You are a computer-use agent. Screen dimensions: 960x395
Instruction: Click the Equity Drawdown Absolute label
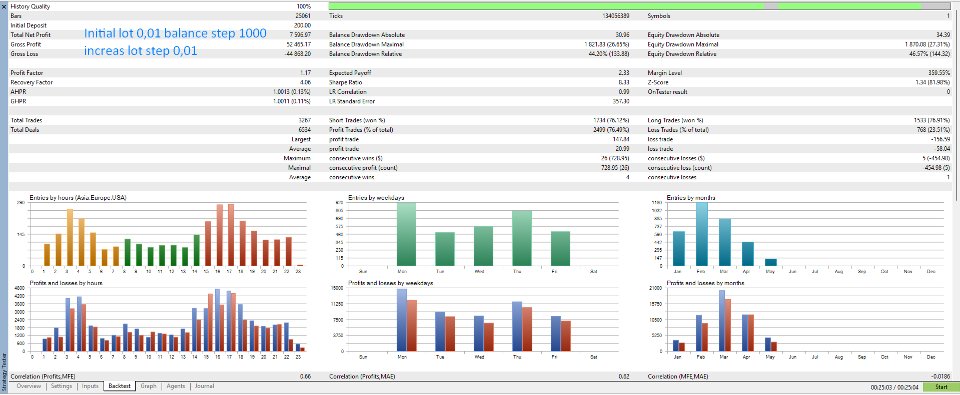pyautogui.click(x=684, y=35)
